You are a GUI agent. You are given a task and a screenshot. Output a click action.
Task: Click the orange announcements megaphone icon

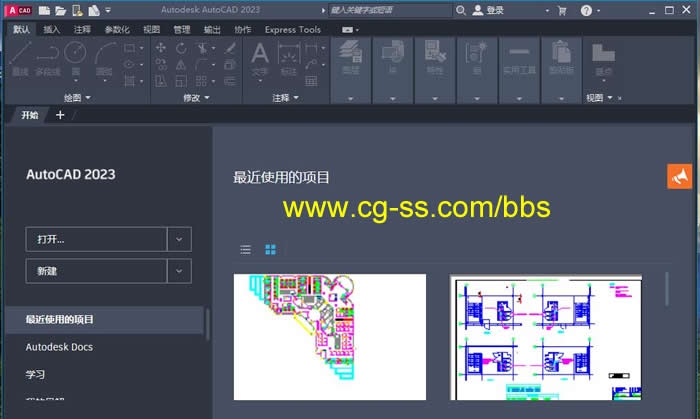680,176
